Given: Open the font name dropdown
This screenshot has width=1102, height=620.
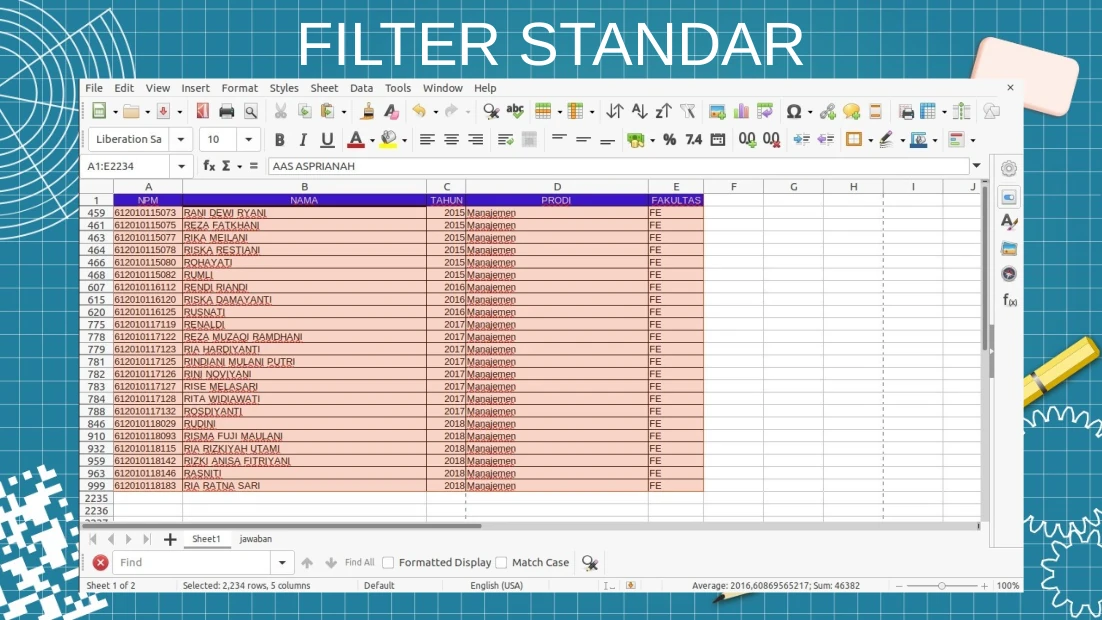Looking at the screenshot, I should pos(181,140).
